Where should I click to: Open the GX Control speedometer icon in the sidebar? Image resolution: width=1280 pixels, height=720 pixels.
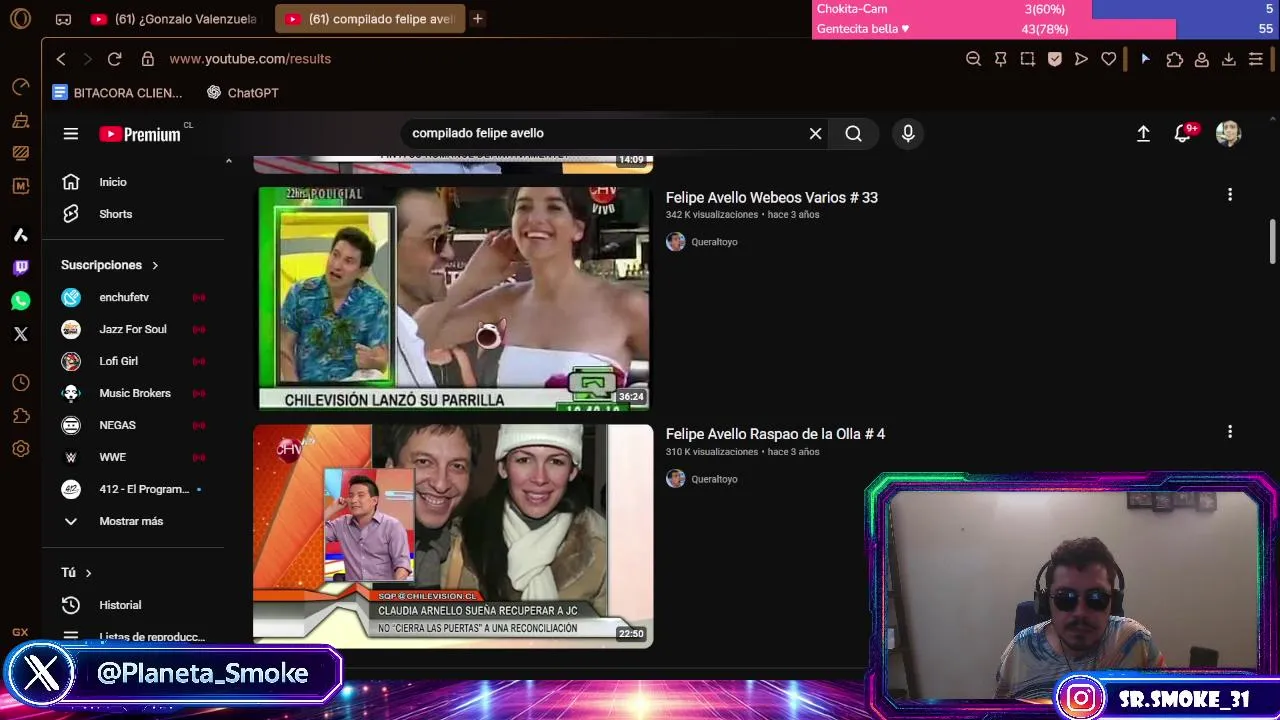pos(20,87)
